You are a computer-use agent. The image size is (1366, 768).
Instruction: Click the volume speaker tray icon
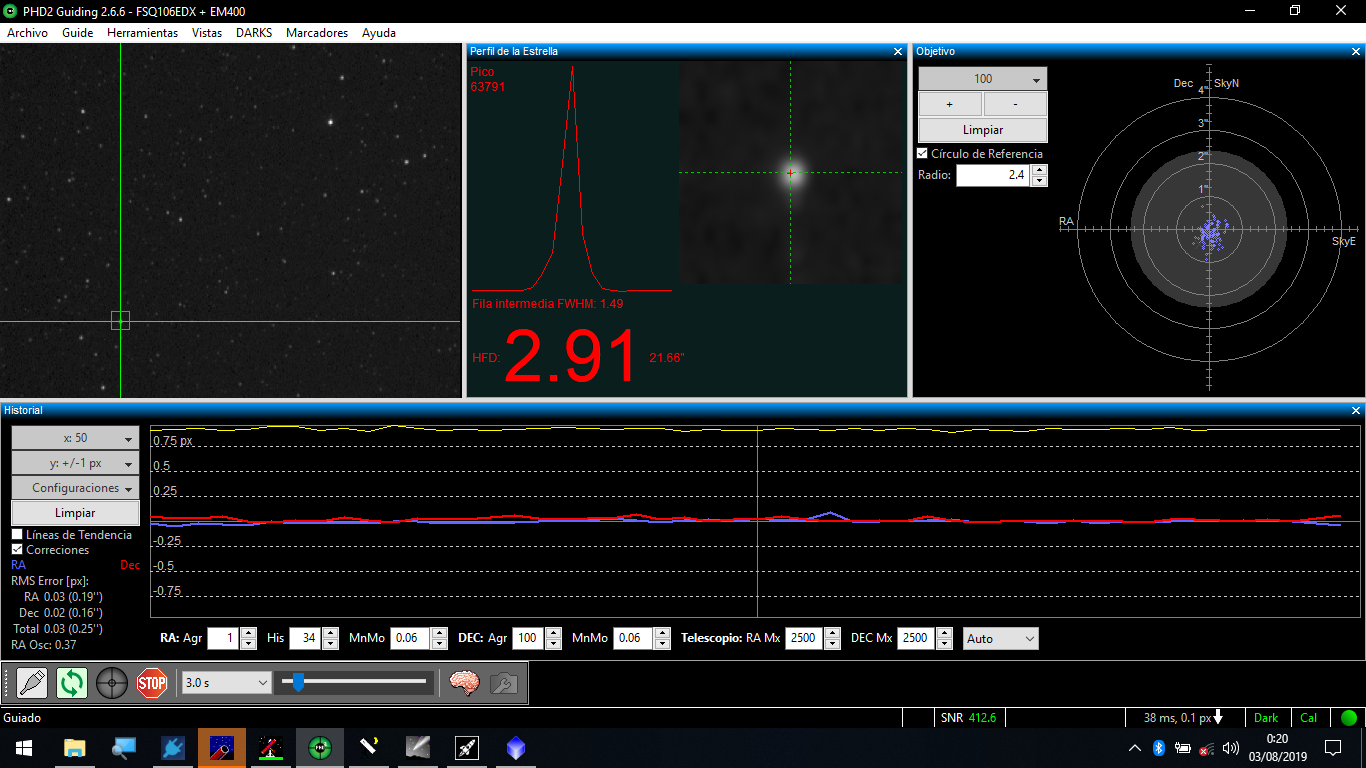pos(1231,748)
